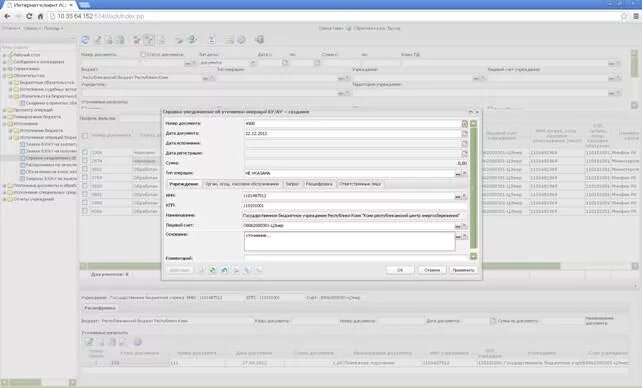Go back with browser back arrow

[x=7, y=16]
